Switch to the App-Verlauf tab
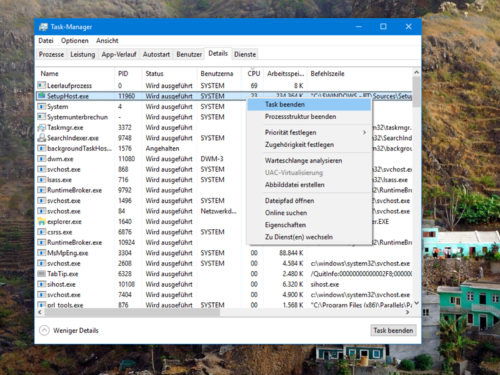Screen dimensions: 500x375 click(x=119, y=54)
